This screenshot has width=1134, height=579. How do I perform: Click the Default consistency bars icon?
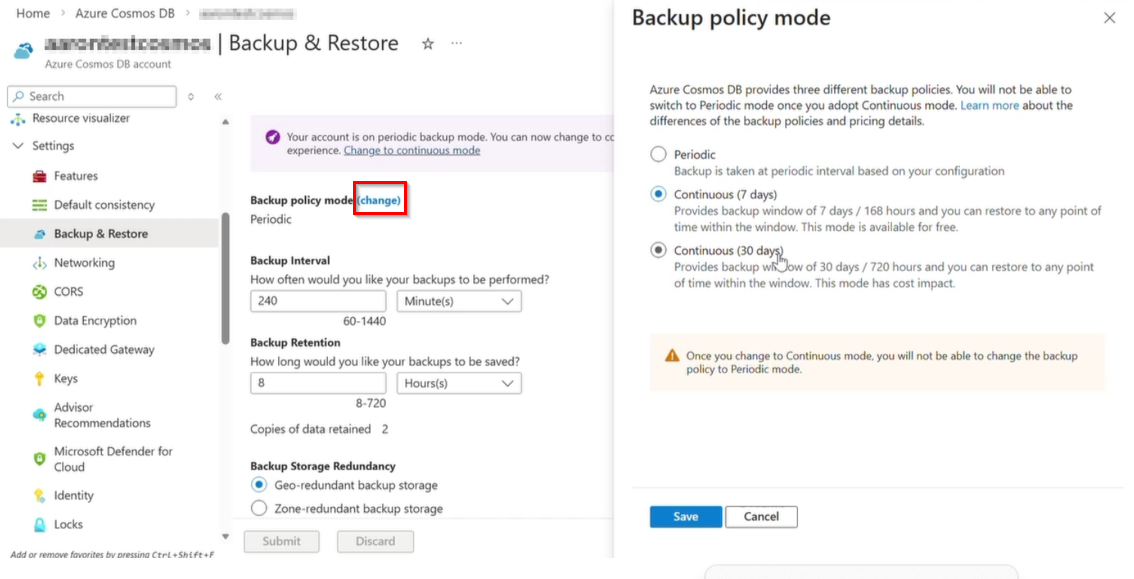[x=40, y=205]
